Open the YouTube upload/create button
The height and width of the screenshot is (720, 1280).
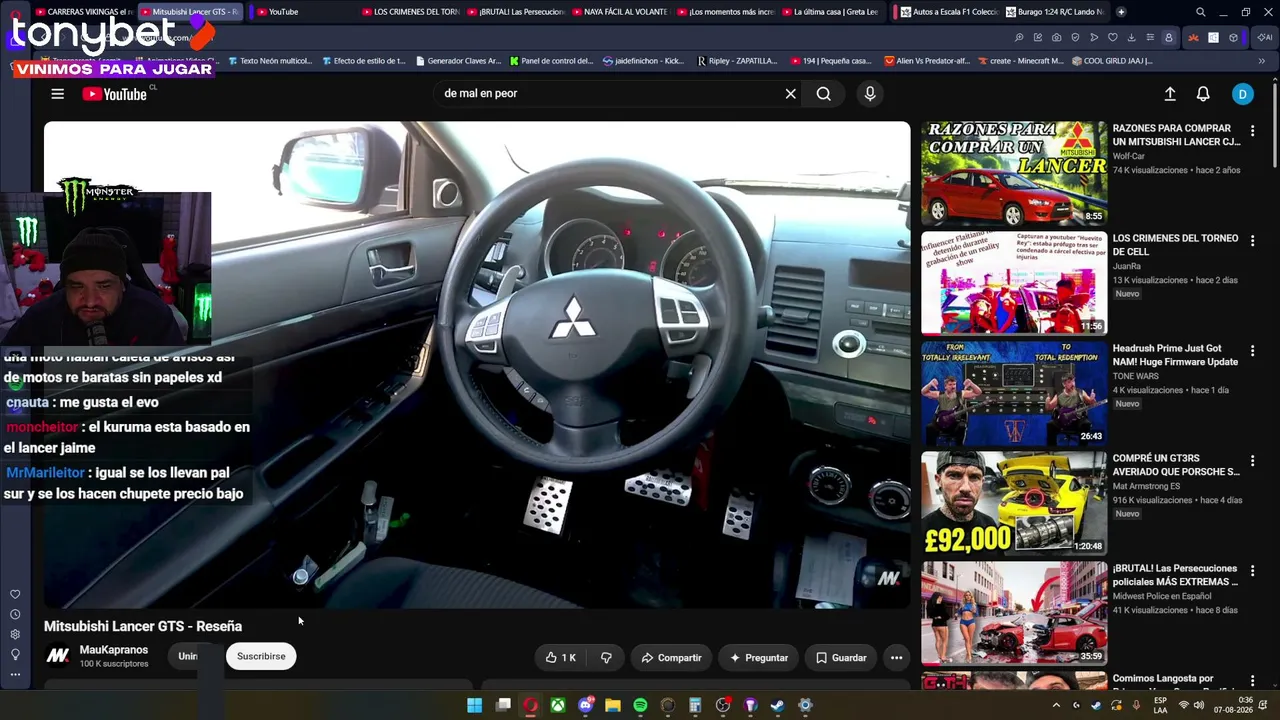pyautogui.click(x=1170, y=94)
